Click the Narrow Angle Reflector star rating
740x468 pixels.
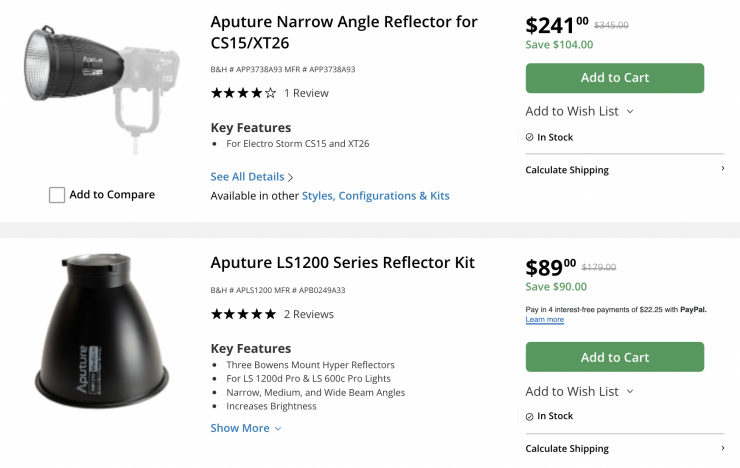coord(243,93)
